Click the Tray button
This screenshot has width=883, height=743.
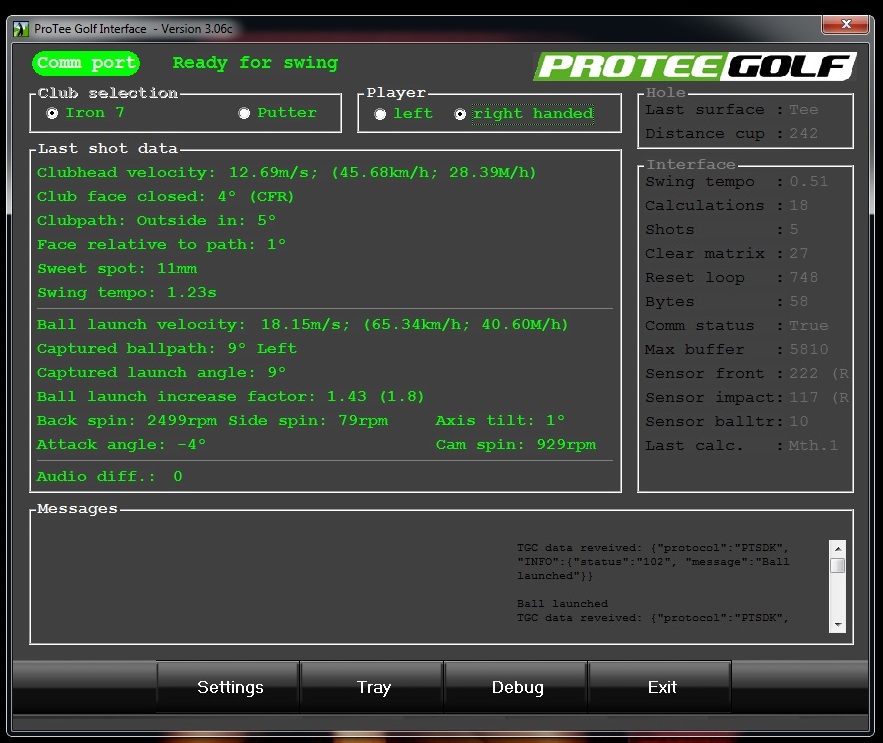[x=372, y=687]
